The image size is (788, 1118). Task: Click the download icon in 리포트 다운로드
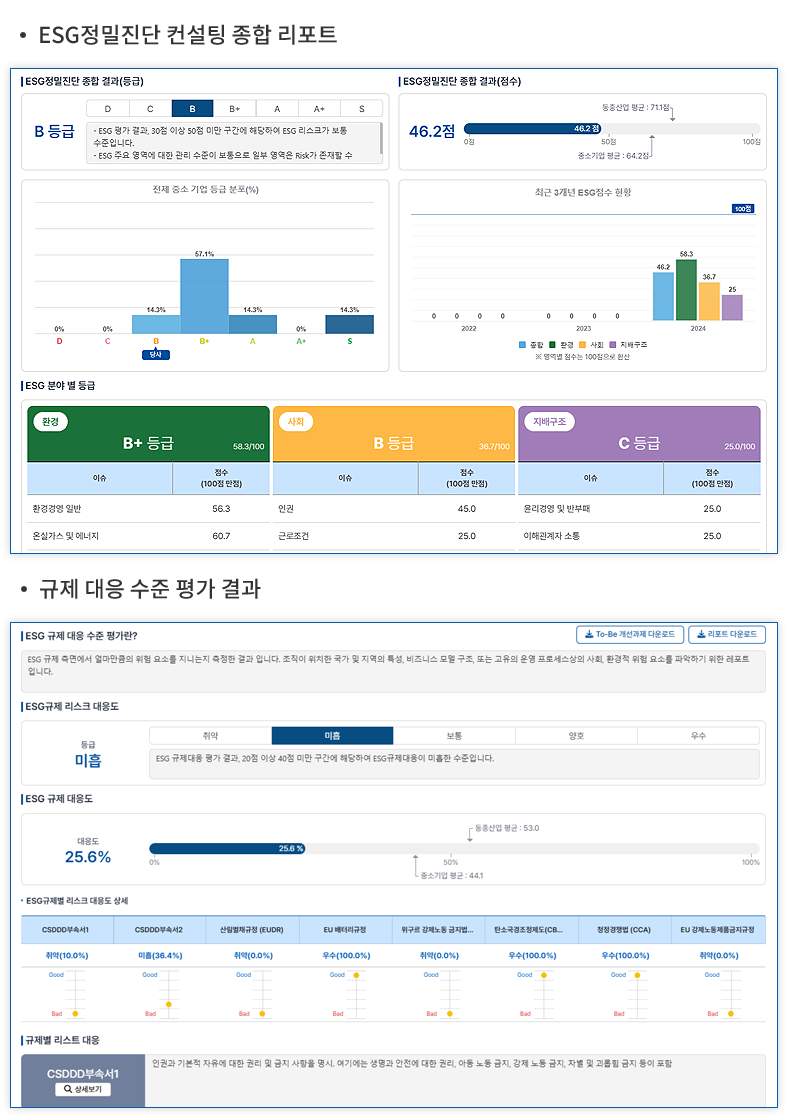(701, 634)
